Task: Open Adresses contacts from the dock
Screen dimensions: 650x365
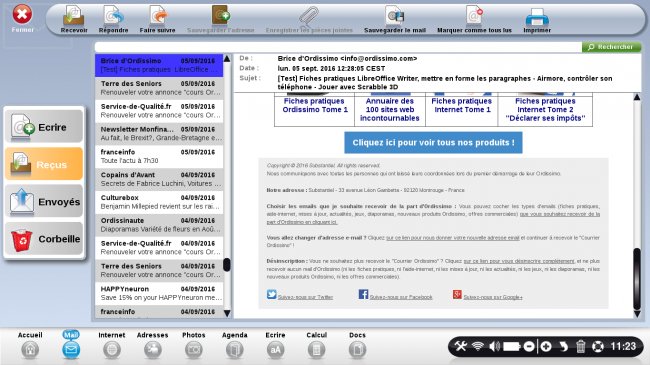Action: coord(153,345)
